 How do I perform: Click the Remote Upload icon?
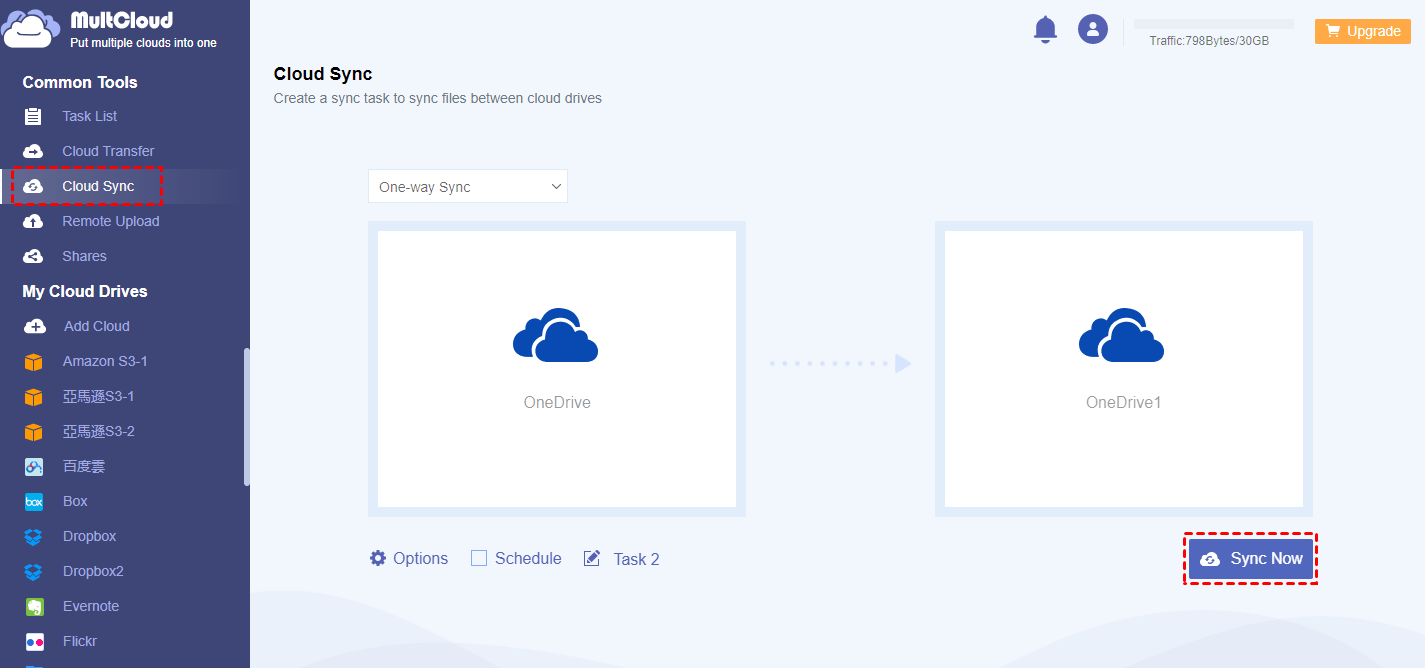33,221
